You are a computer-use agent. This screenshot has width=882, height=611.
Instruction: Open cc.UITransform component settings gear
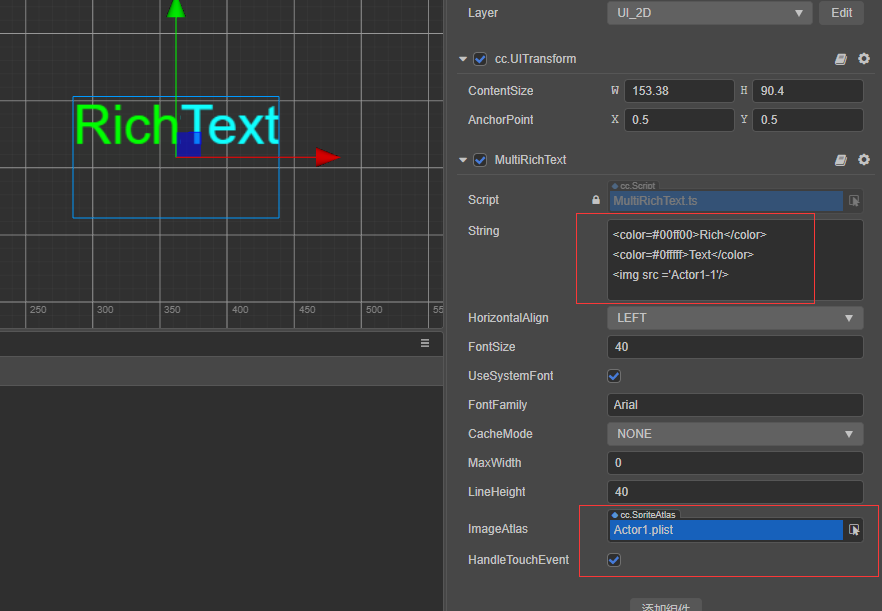864,59
